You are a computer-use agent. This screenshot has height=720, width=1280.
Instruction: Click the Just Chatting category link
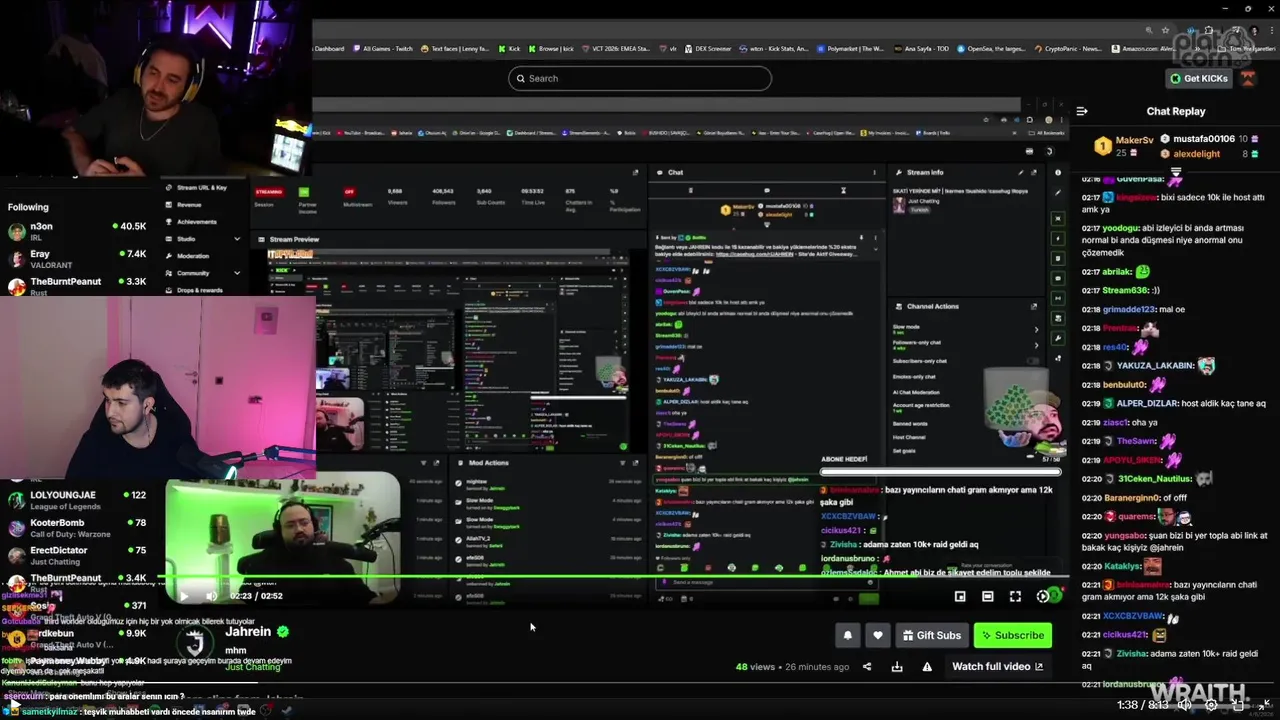253,666
